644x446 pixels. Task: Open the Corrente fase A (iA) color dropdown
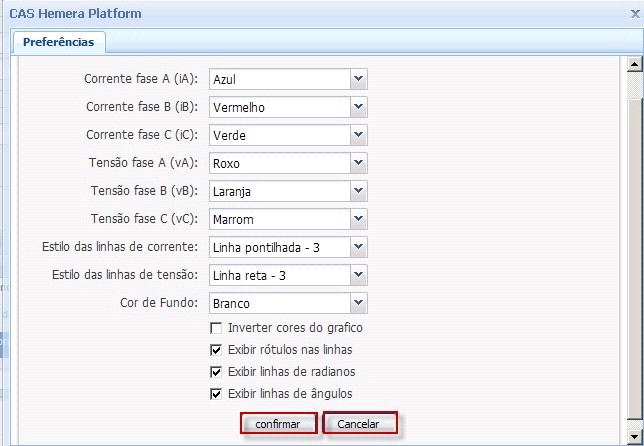click(x=359, y=79)
